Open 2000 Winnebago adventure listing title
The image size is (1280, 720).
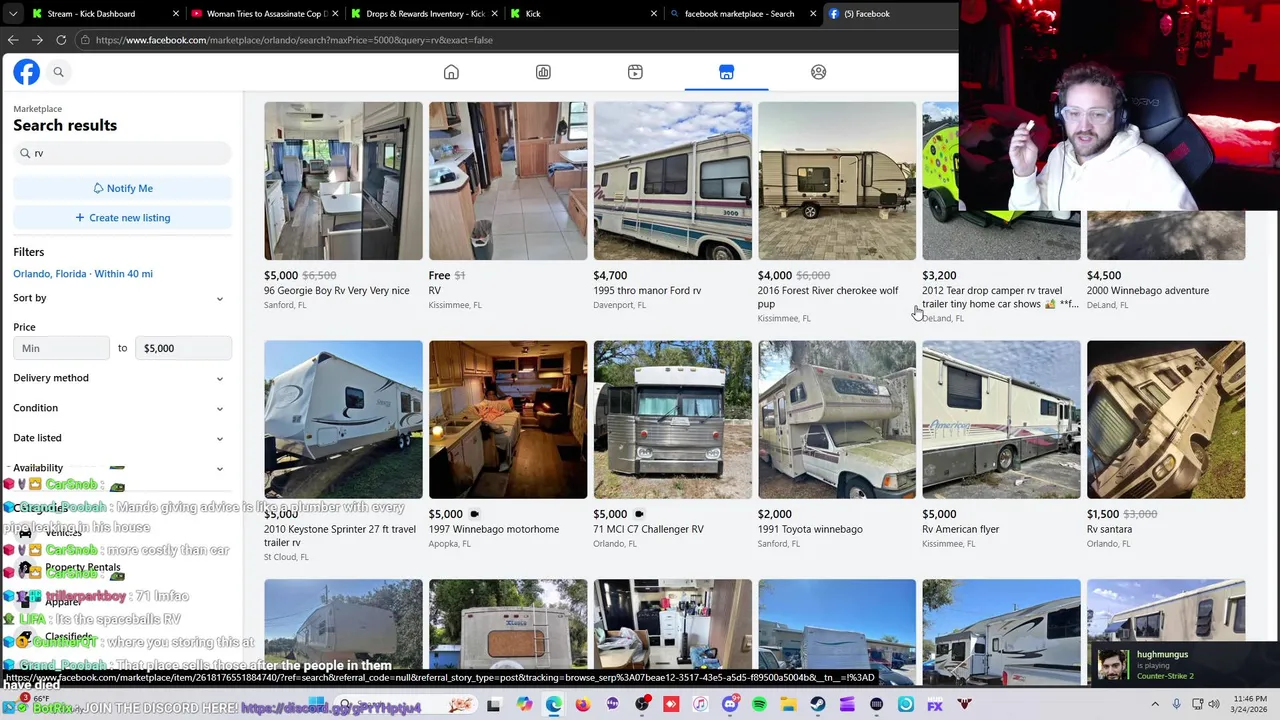click(1148, 291)
